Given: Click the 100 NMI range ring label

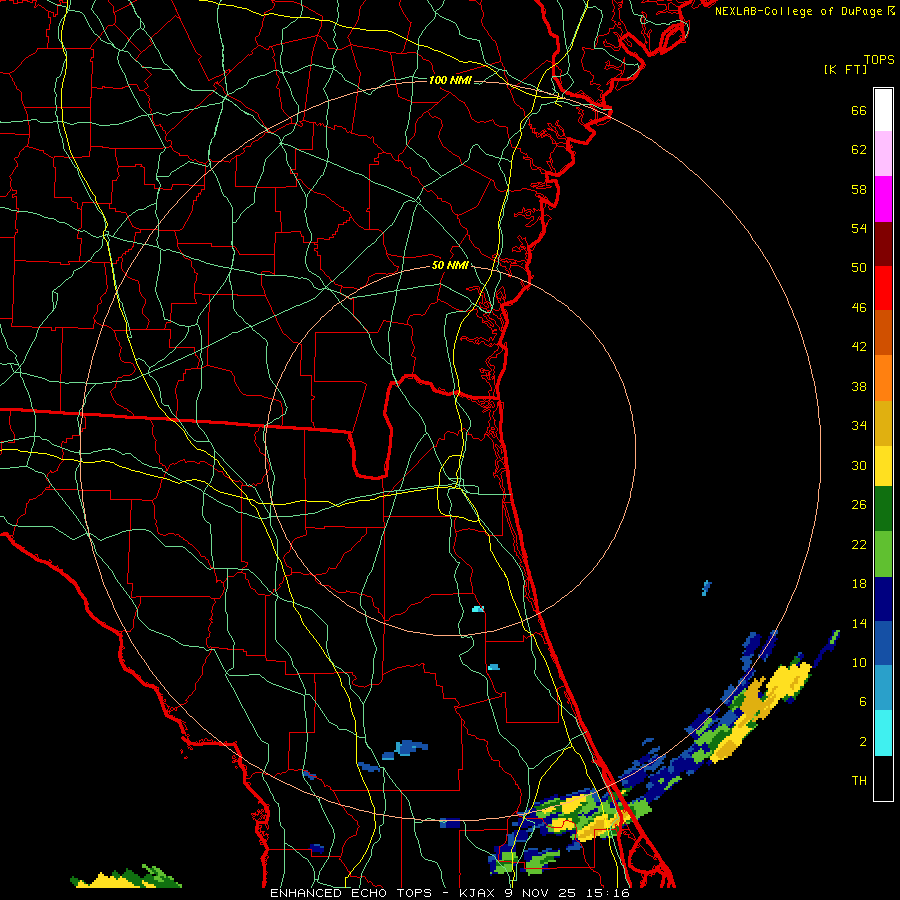Looking at the screenshot, I should (450, 80).
